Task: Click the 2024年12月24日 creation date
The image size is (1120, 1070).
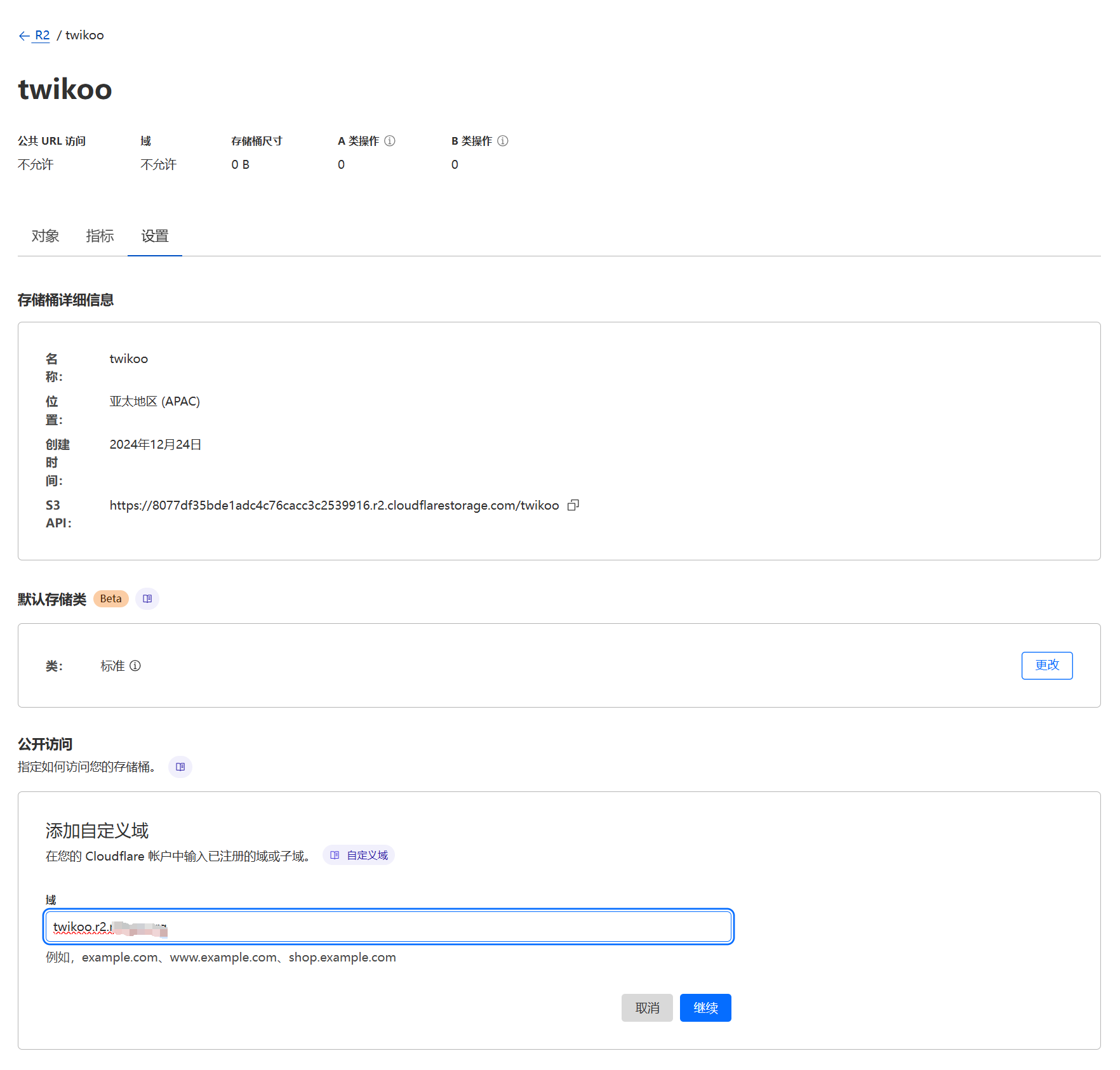Action: tap(156, 444)
